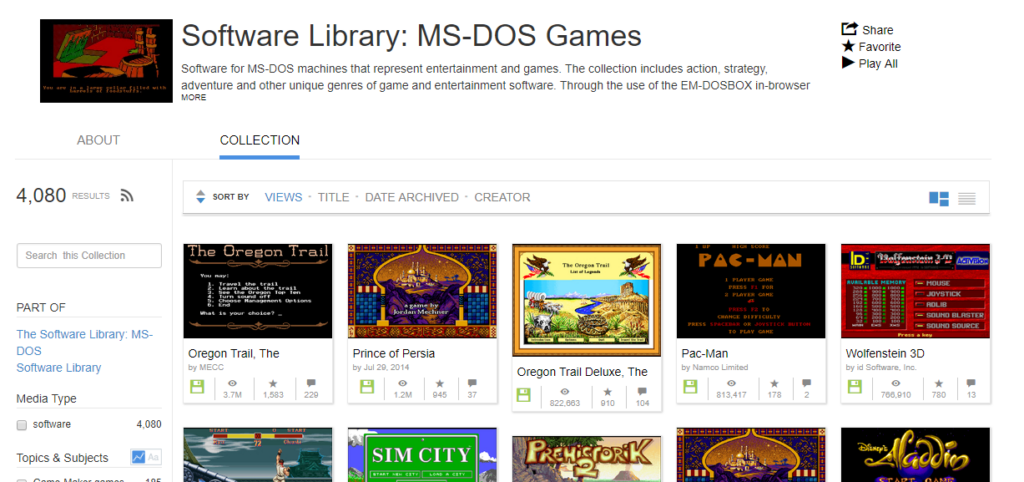Click reviews bubble on Prince of Persia card

(x=472, y=383)
